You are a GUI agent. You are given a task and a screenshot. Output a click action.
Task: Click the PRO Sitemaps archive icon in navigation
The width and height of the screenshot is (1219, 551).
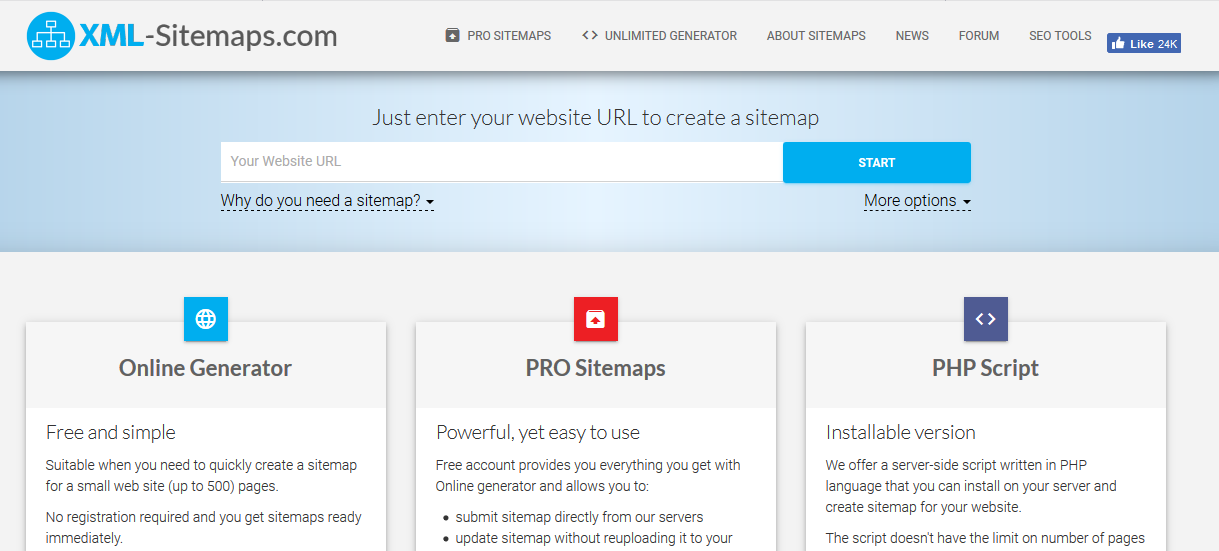click(x=453, y=36)
